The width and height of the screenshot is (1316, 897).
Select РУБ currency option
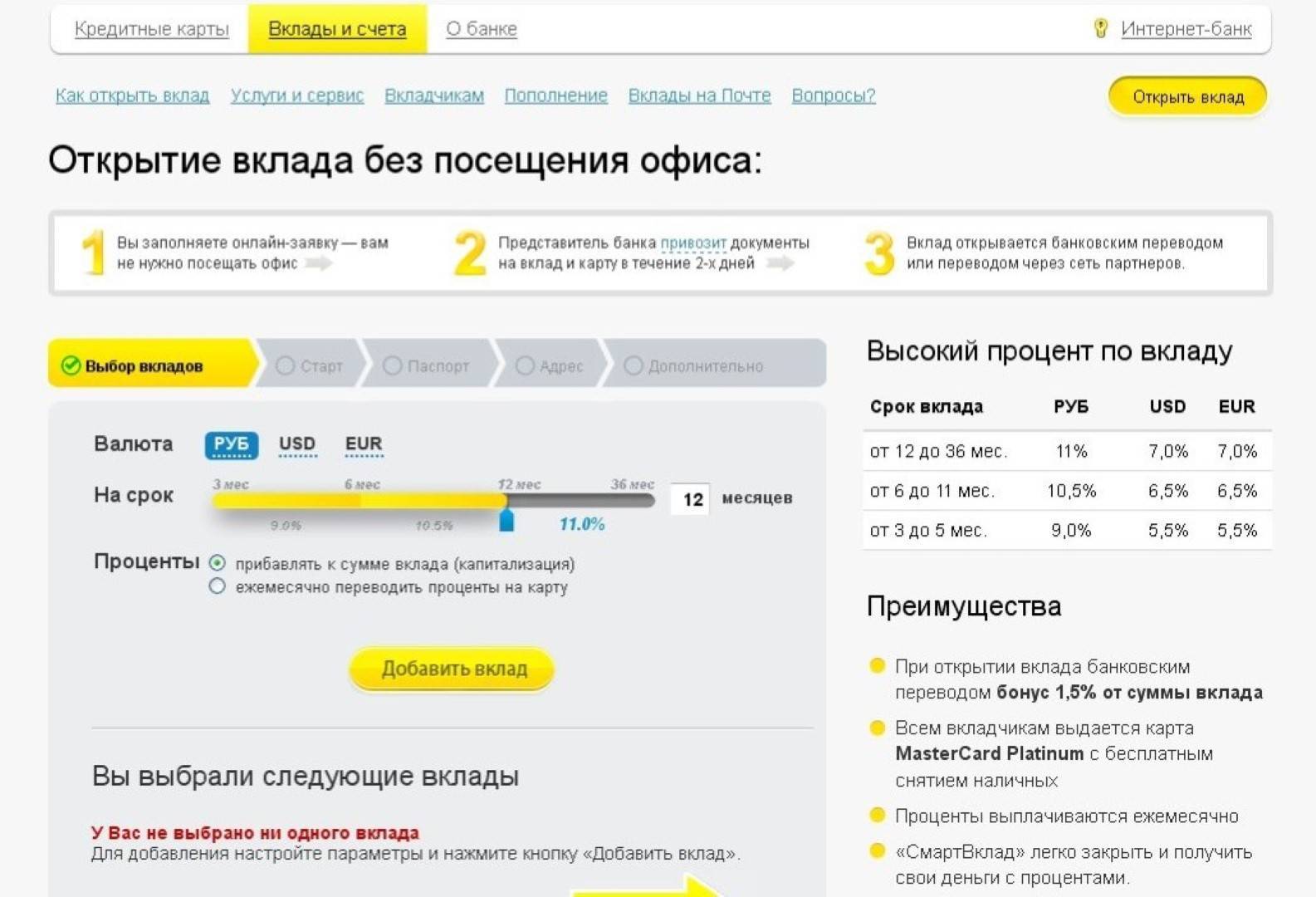click(x=231, y=444)
